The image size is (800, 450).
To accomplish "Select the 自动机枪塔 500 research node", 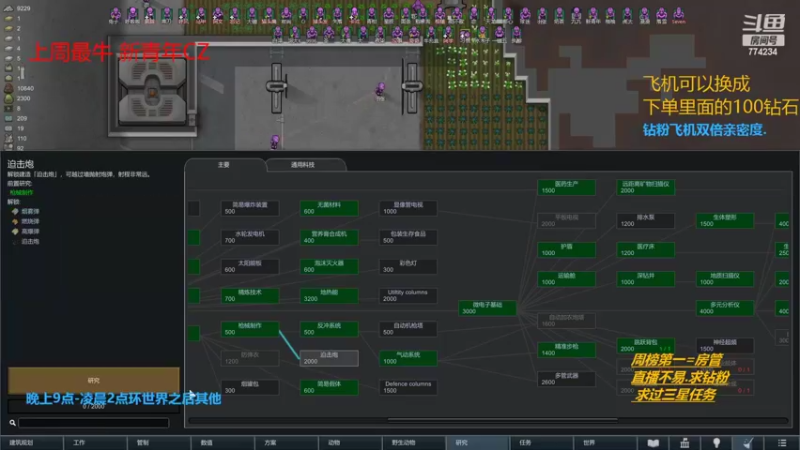I will tap(408, 329).
